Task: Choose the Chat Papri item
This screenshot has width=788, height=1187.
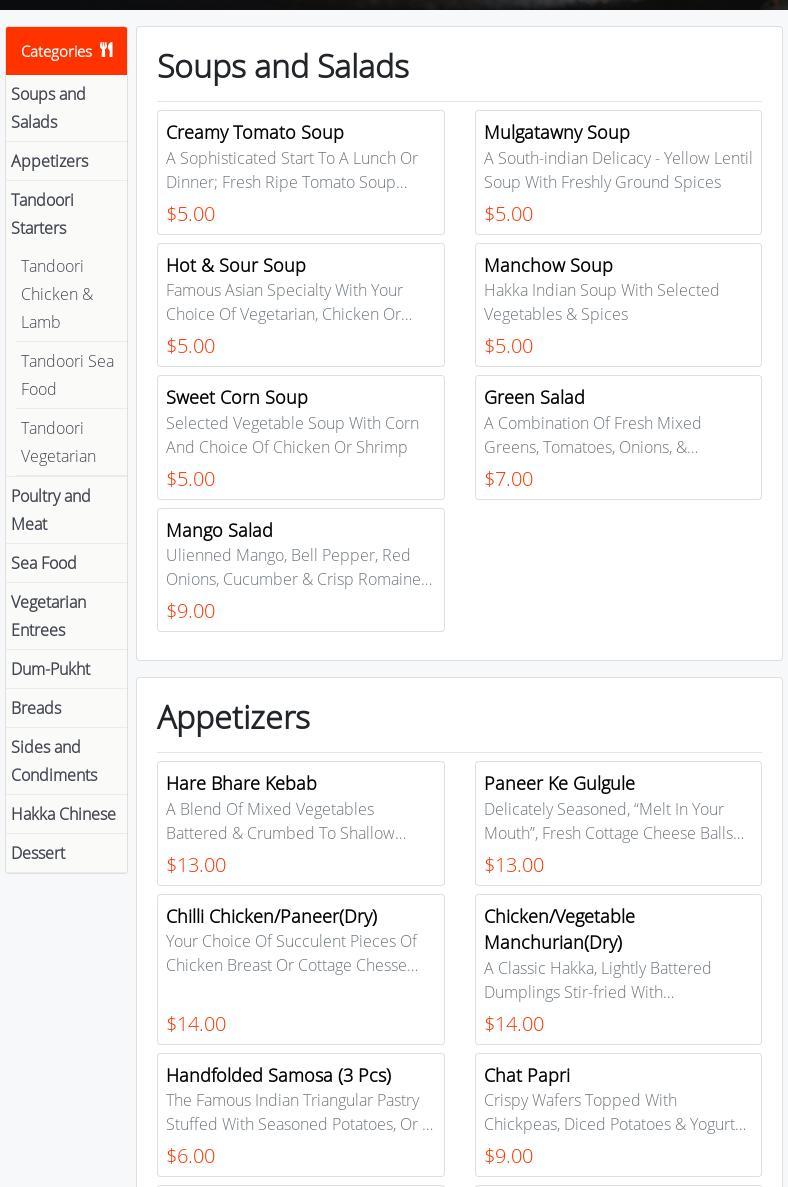Action: click(618, 1114)
